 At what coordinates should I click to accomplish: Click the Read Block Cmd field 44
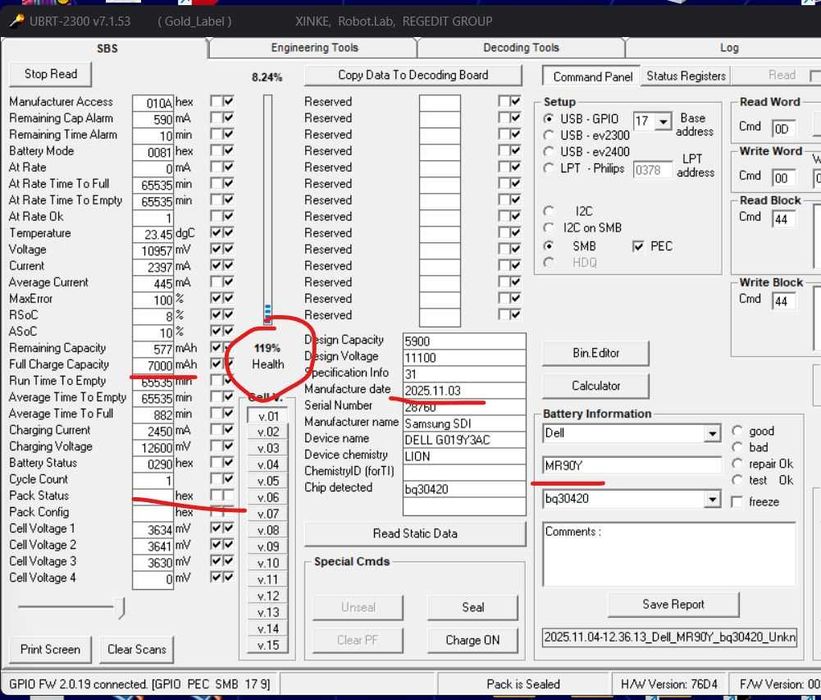point(784,219)
